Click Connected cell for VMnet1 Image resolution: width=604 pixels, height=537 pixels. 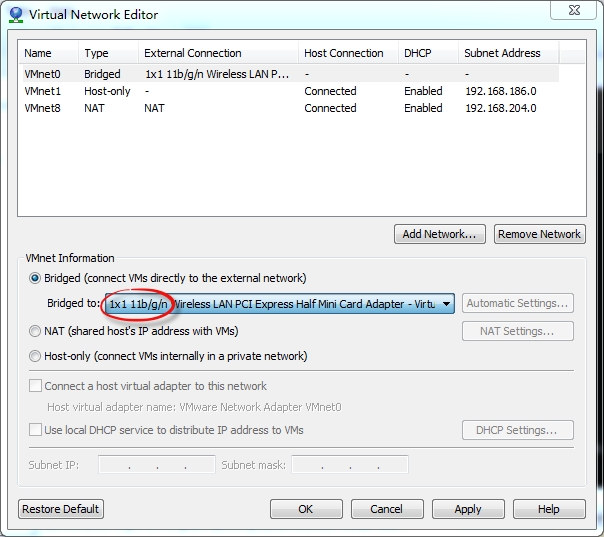click(330, 91)
